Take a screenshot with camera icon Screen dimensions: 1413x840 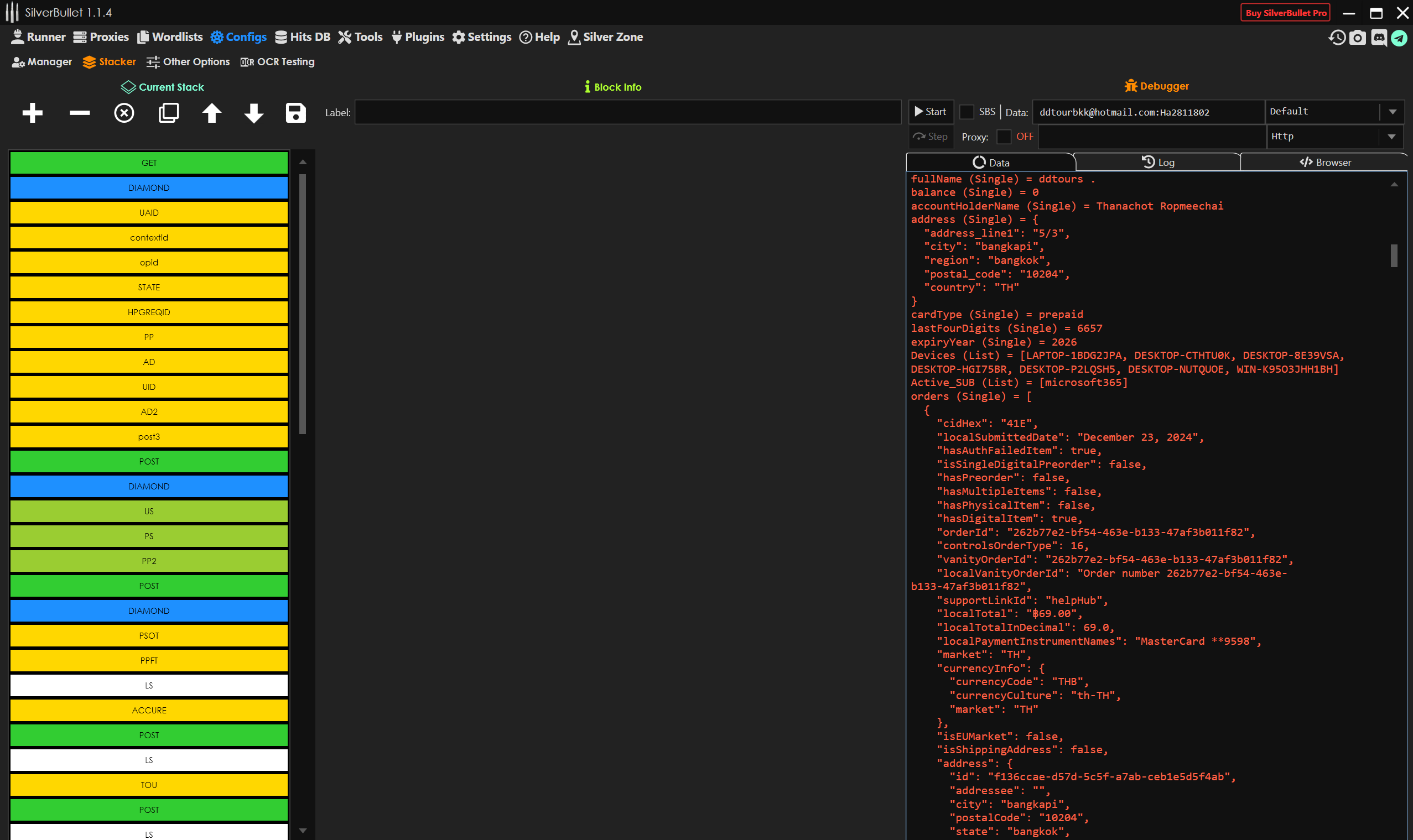[x=1358, y=38]
